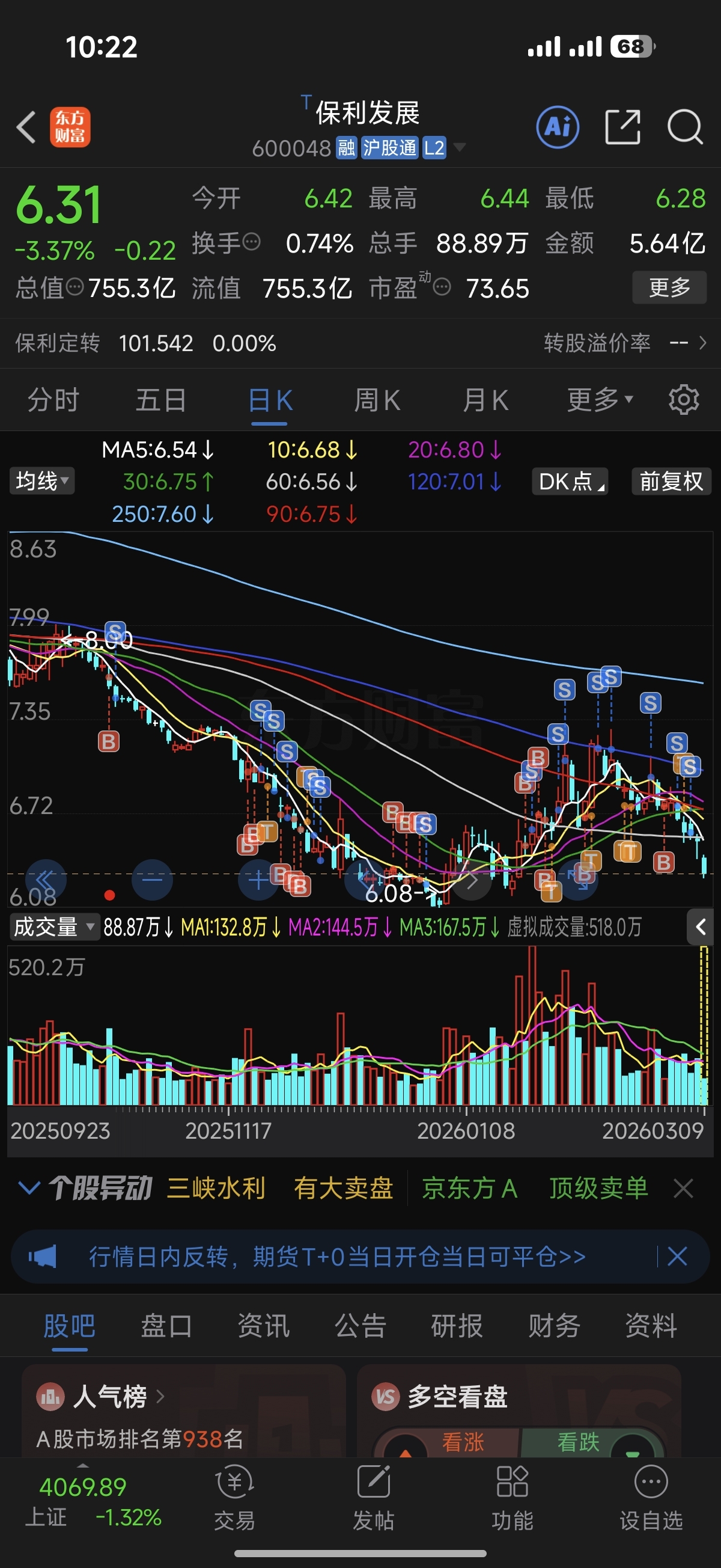Image resolution: width=721 pixels, height=1568 pixels.
Task: Open the 资讯 tab
Action: pos(263,1326)
